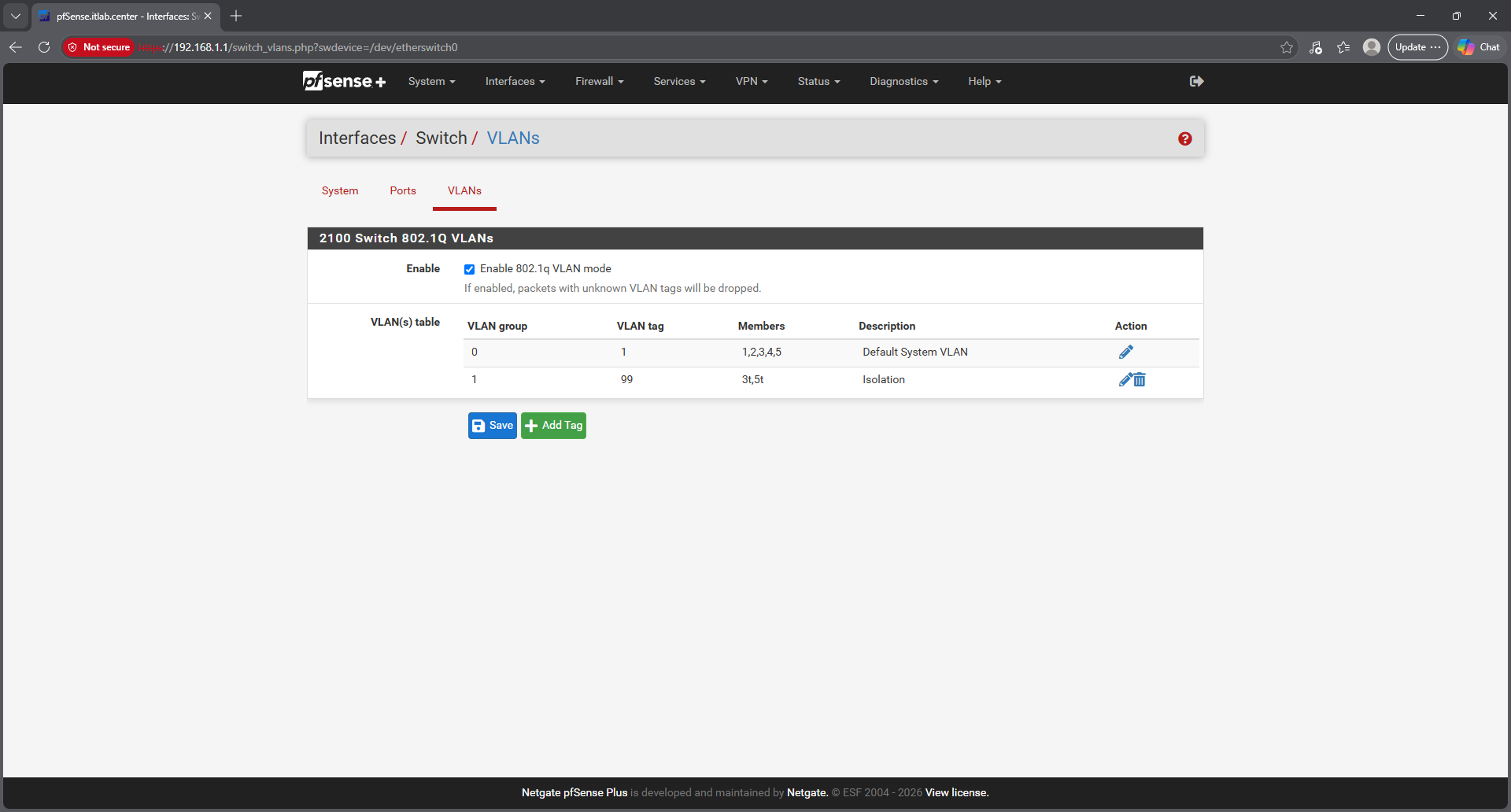The height and width of the screenshot is (812, 1511).
Task: Click the Switch breadcrumb text
Action: (x=441, y=138)
